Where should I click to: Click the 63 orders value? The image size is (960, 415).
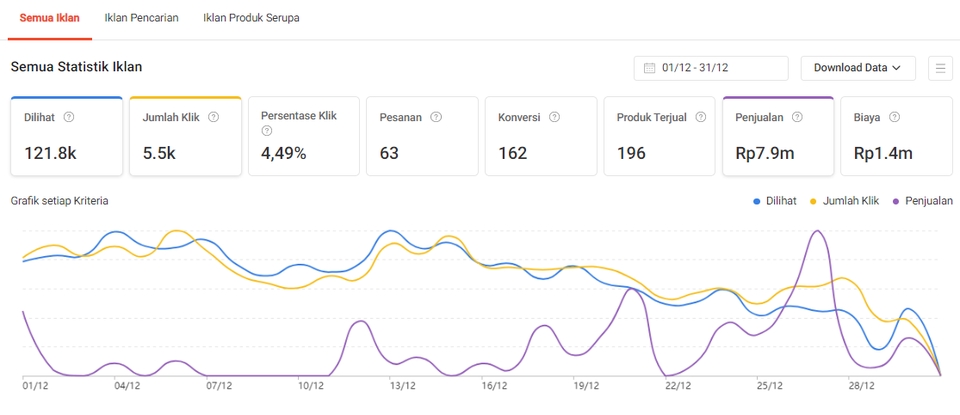(x=389, y=153)
